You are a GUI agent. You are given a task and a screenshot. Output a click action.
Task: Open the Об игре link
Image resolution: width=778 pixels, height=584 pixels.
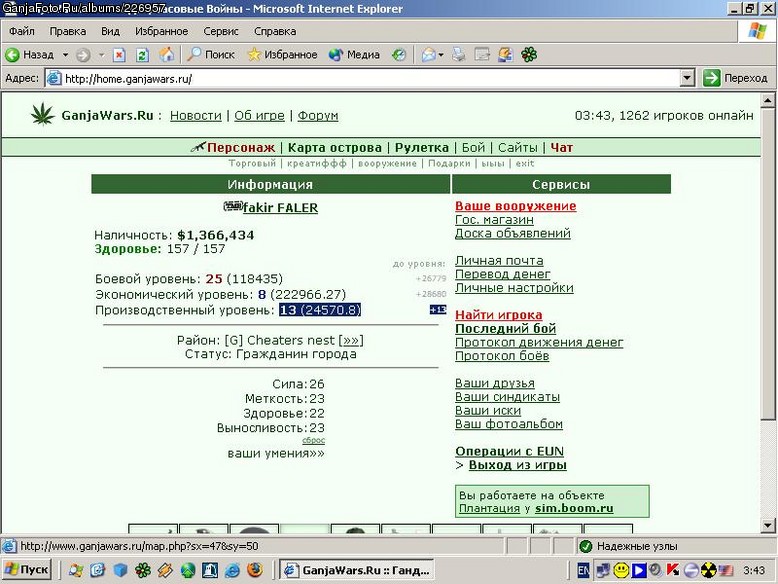pyautogui.click(x=259, y=116)
